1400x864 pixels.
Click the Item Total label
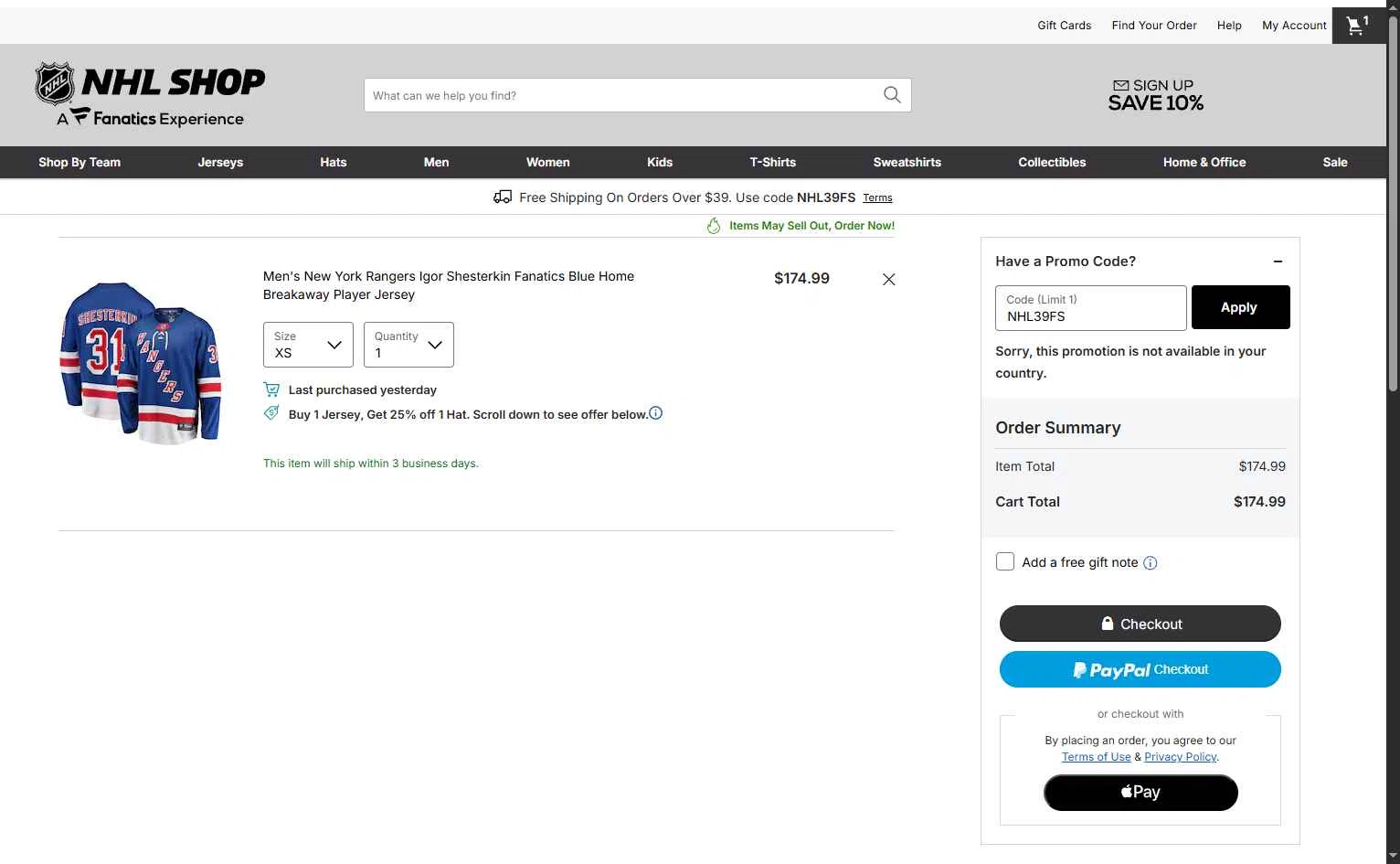click(1025, 466)
